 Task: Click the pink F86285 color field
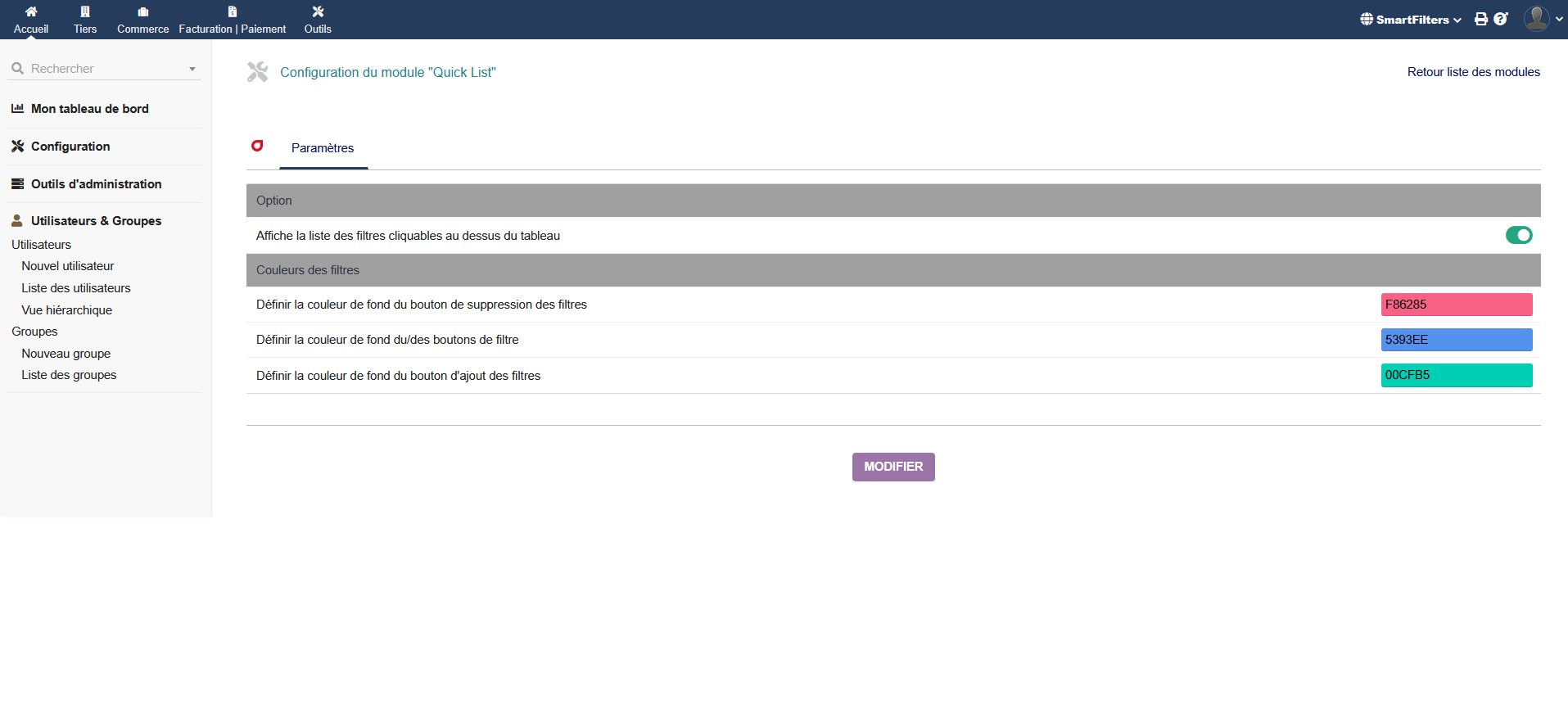1456,305
